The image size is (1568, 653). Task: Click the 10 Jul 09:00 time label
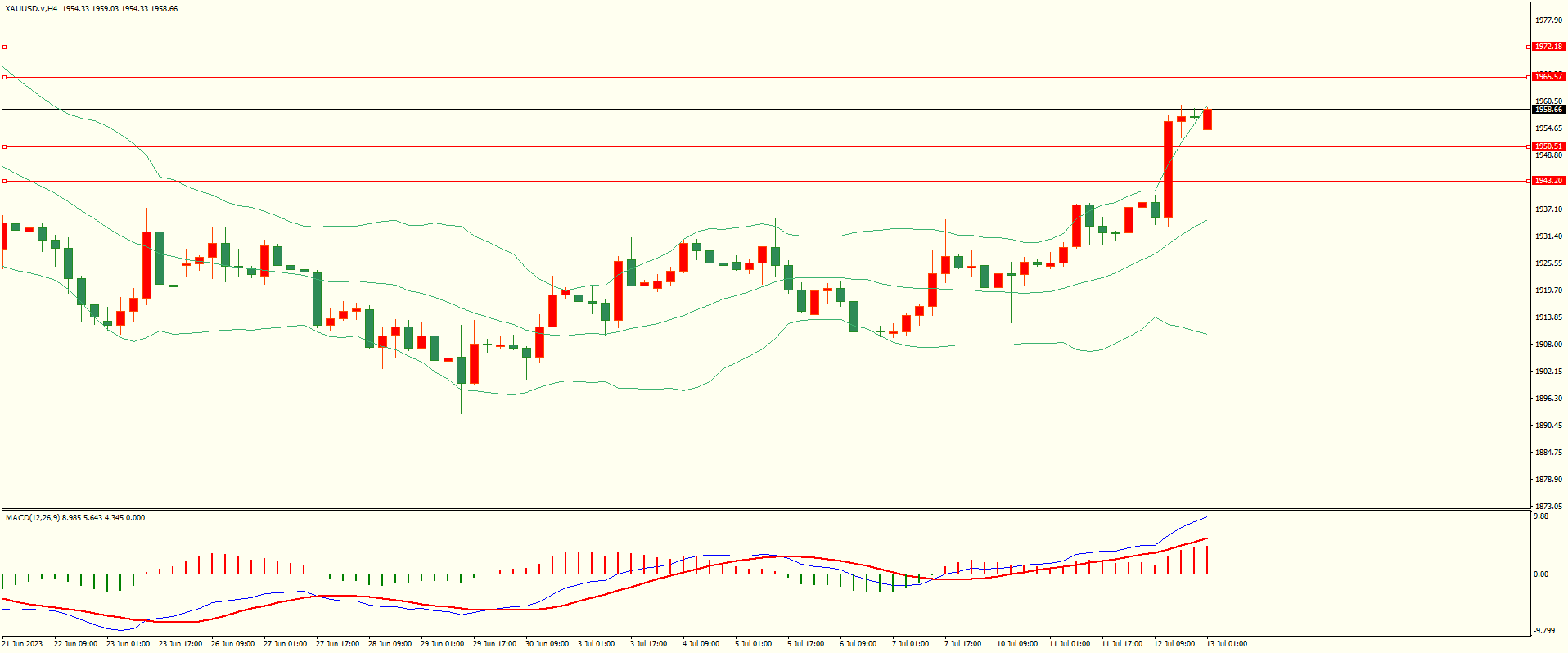click(x=1016, y=644)
